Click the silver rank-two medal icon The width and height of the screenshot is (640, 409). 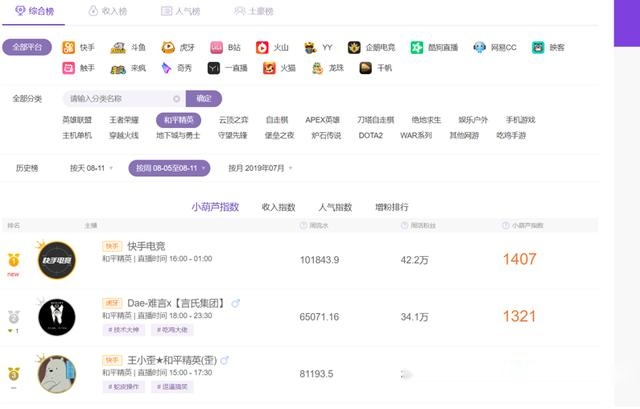[13, 316]
